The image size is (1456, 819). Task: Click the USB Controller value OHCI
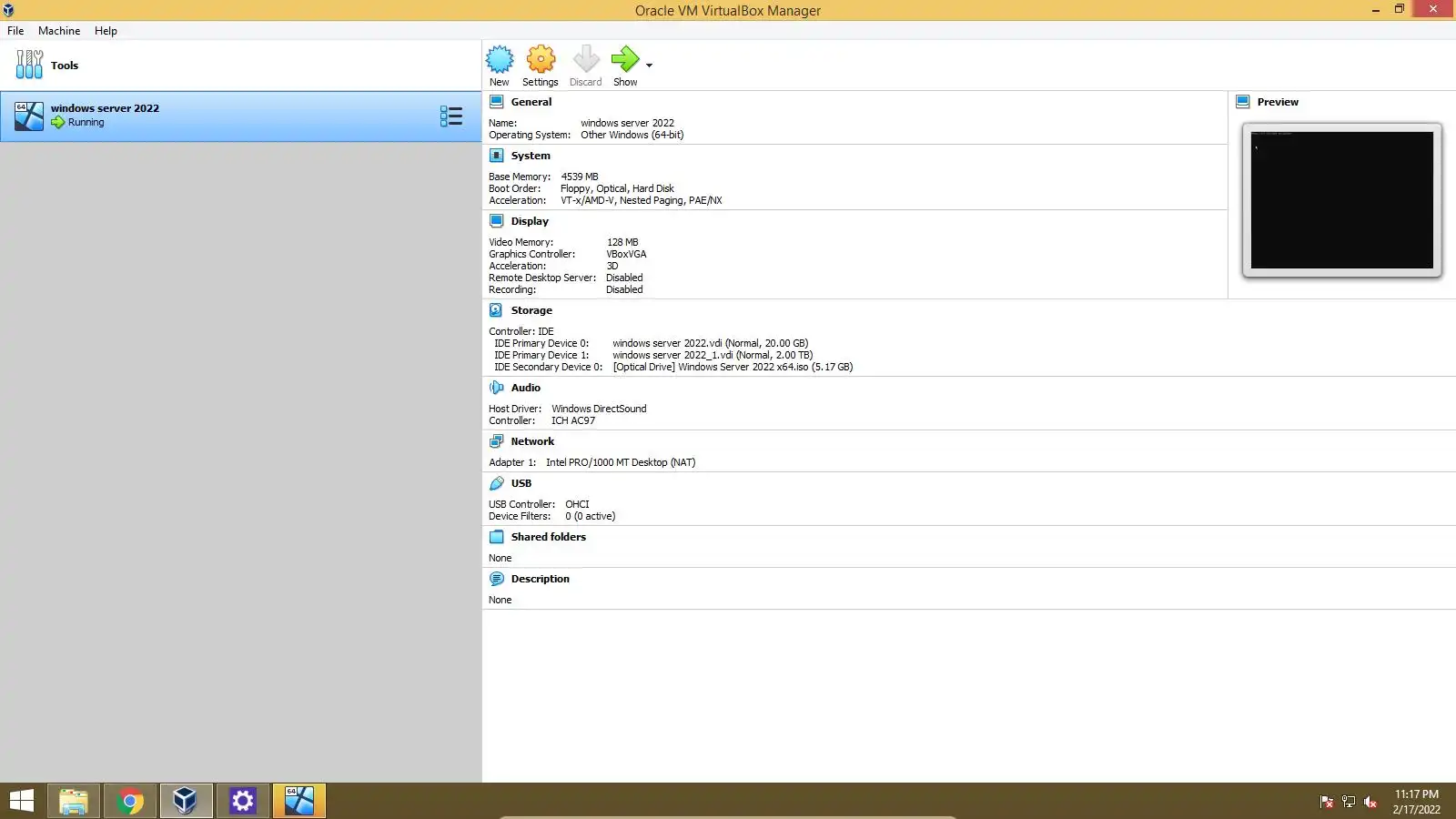[x=577, y=505]
